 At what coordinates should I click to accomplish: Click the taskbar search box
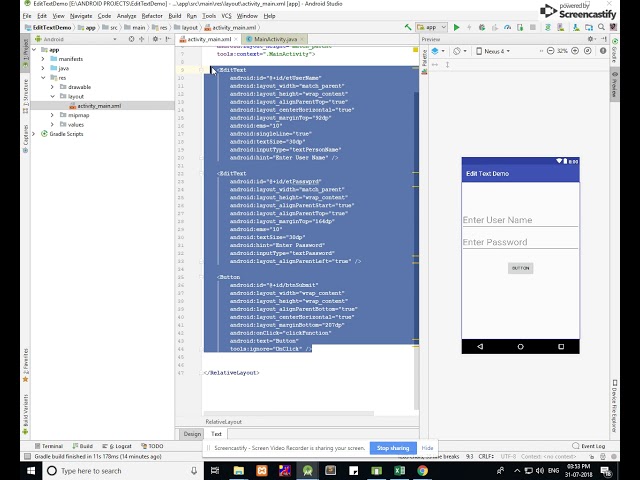[122, 471]
